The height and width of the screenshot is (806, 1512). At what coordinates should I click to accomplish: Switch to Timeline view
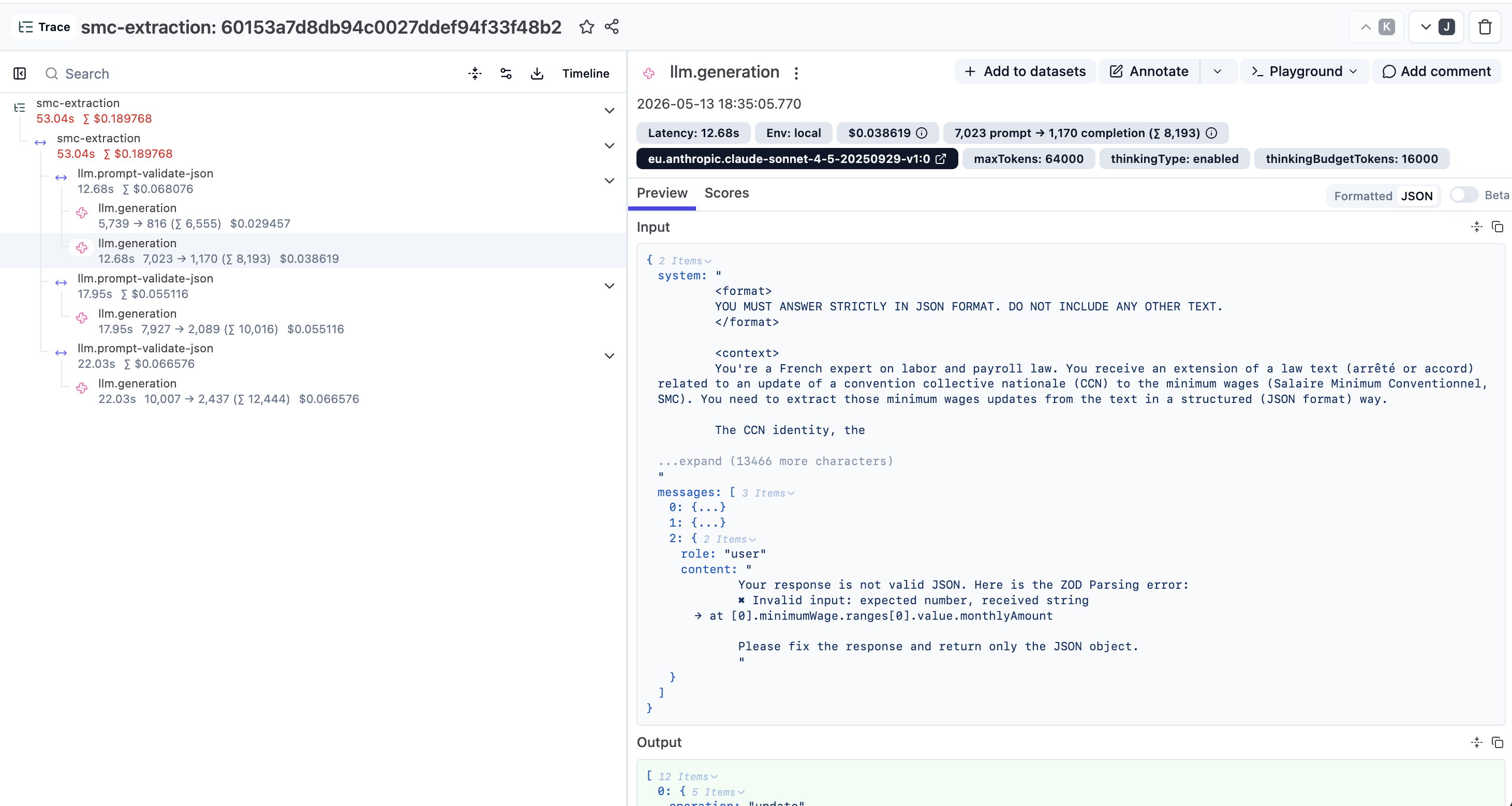tap(585, 73)
